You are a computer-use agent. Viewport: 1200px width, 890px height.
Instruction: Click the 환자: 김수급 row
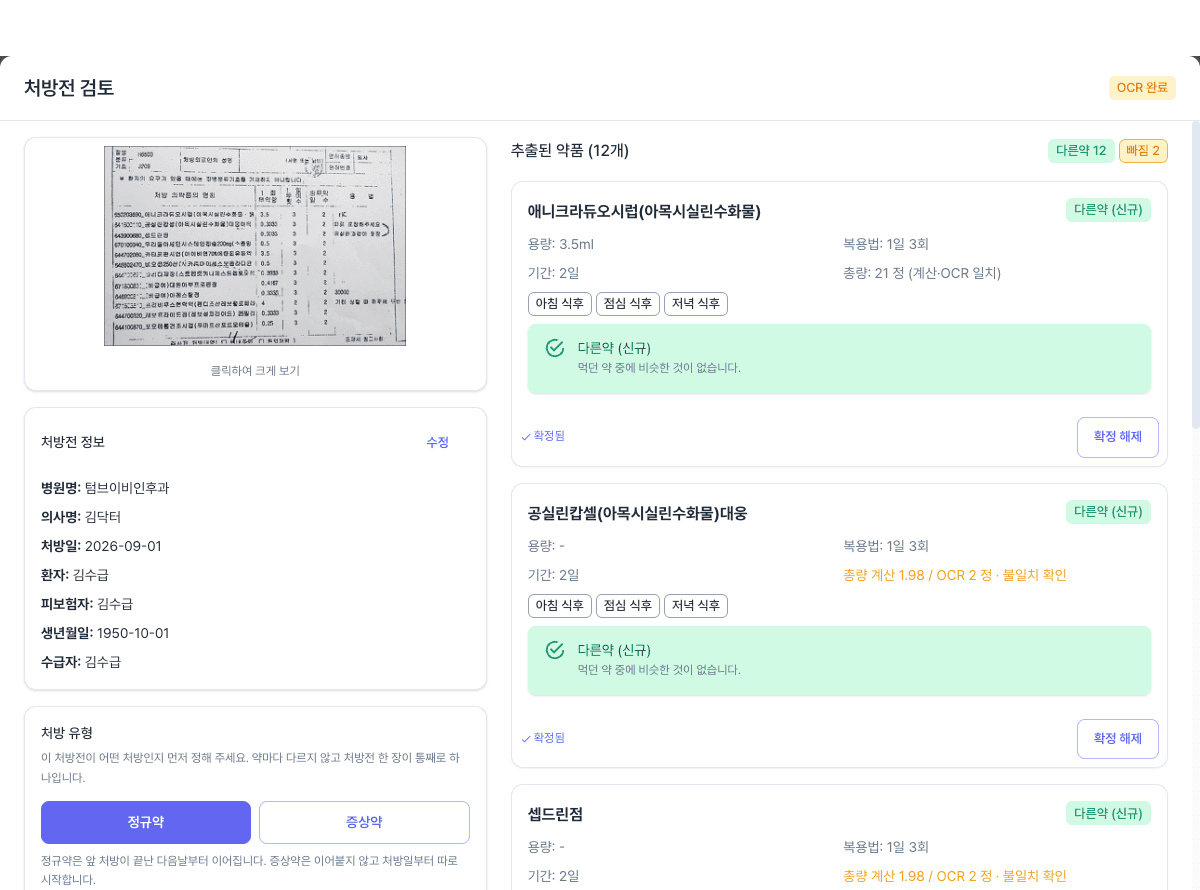[75, 575]
